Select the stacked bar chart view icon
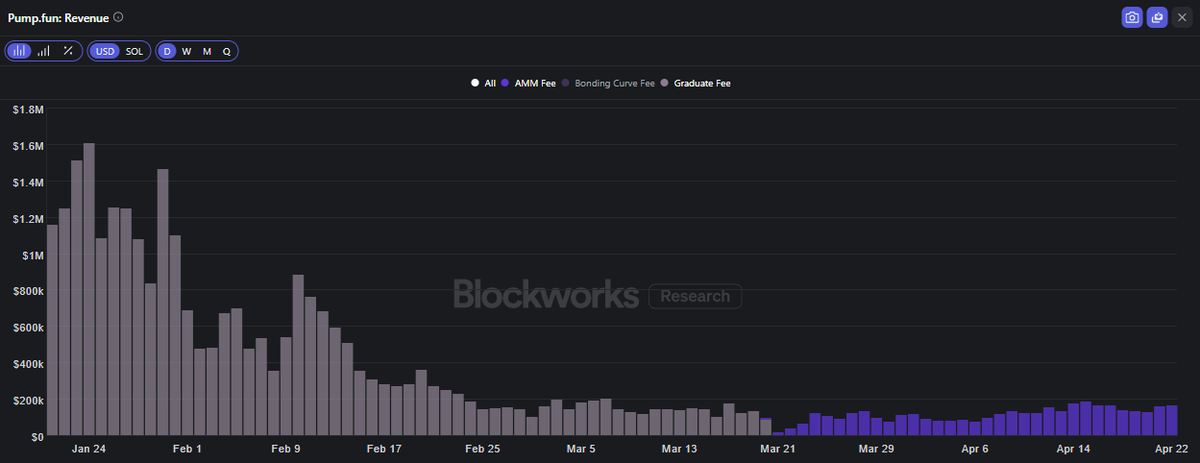 point(20,51)
